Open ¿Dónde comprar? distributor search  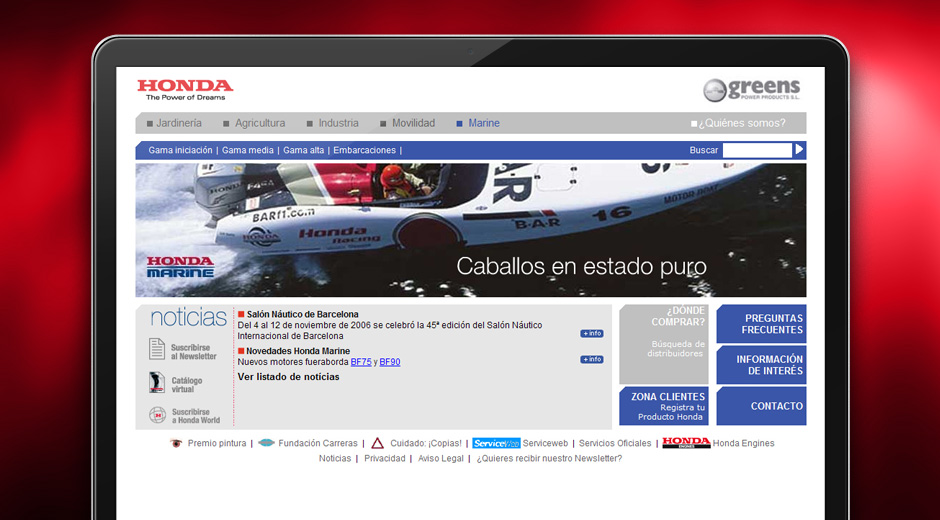click(x=664, y=344)
